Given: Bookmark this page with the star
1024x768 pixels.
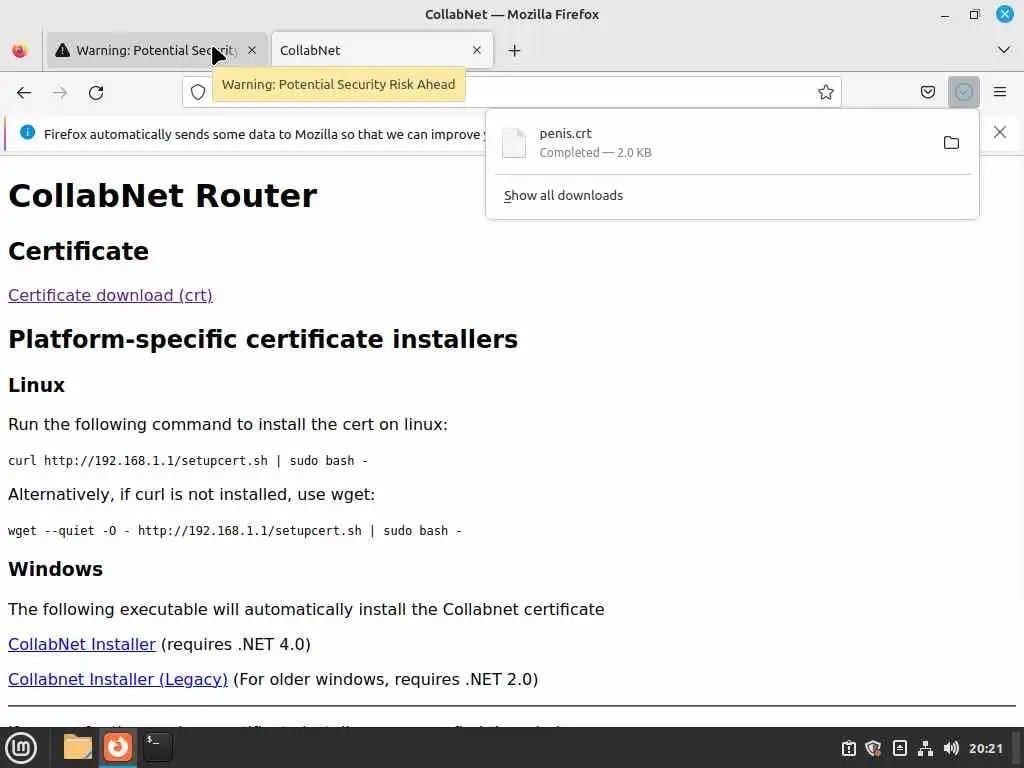Looking at the screenshot, I should (825, 92).
